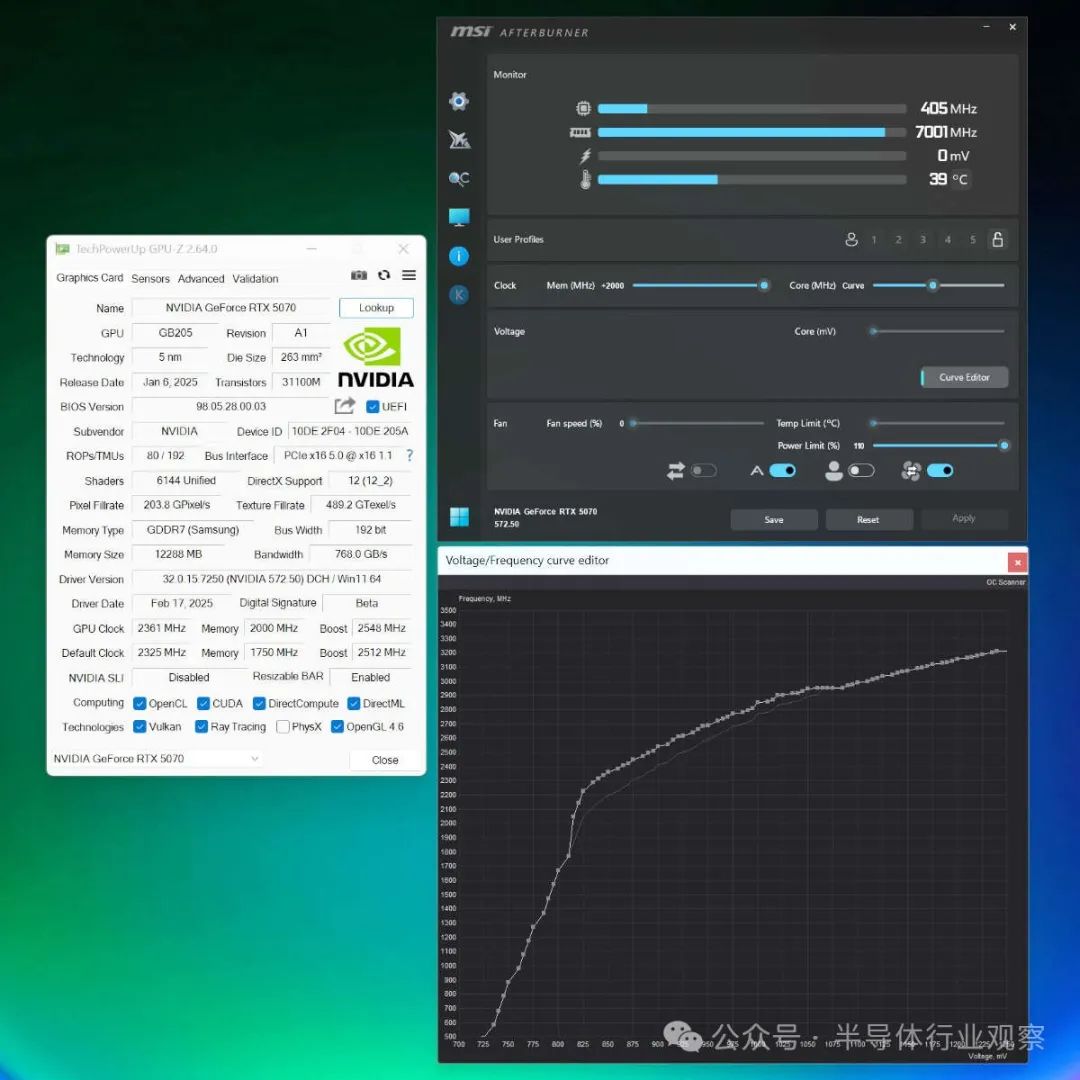The image size is (1080, 1080).
Task: Toggle the Vulkan checkbox
Action: pos(139,727)
